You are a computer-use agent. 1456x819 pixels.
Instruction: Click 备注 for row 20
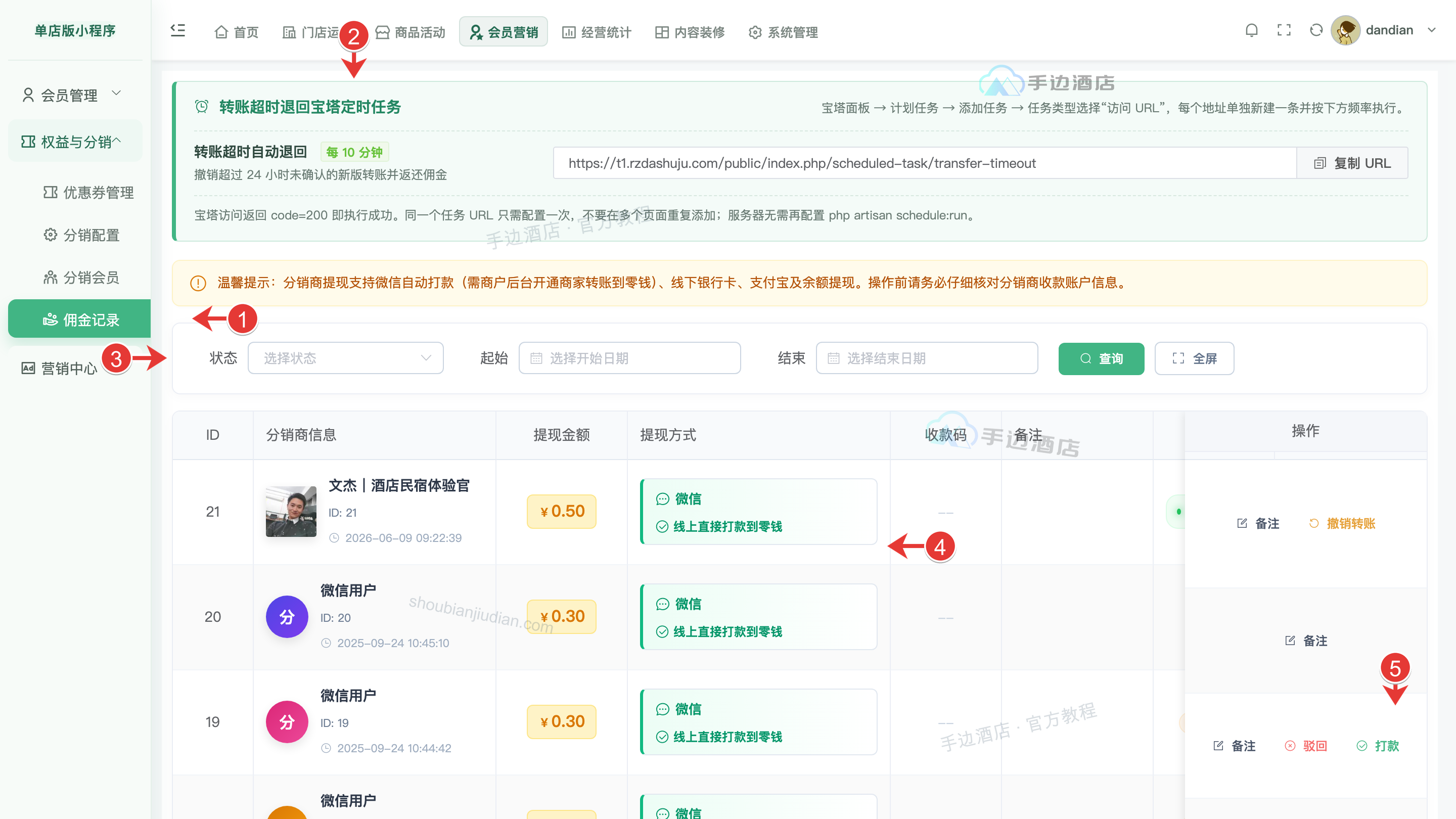(x=1306, y=641)
